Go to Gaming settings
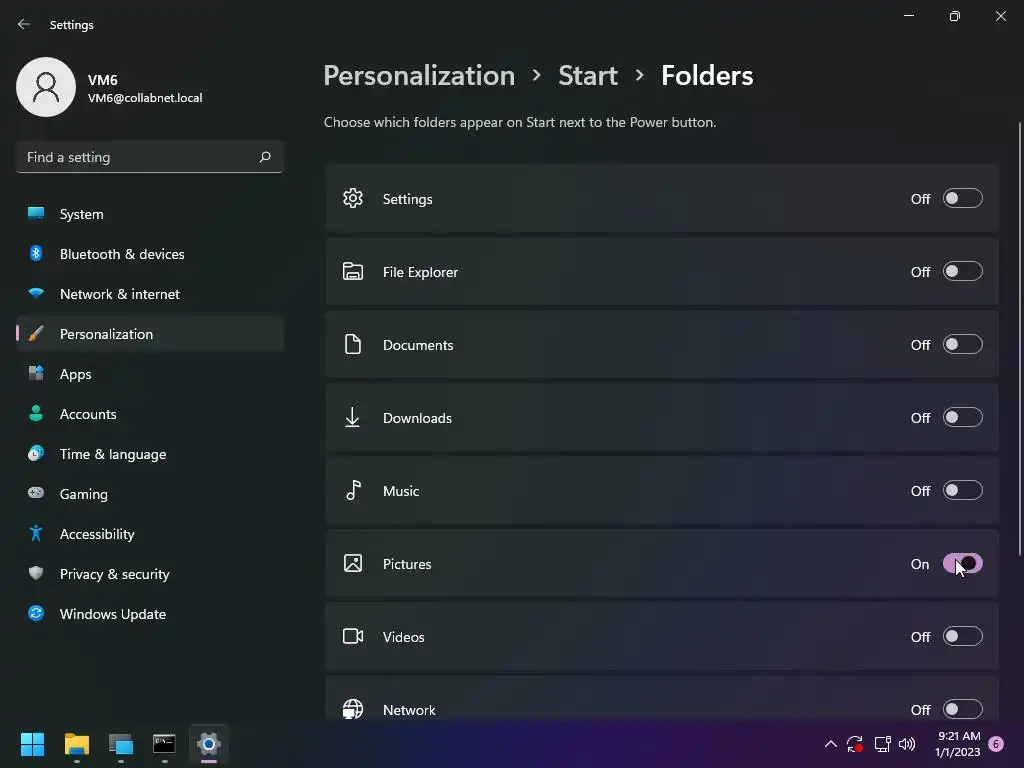Image resolution: width=1024 pixels, height=768 pixels. [150, 494]
